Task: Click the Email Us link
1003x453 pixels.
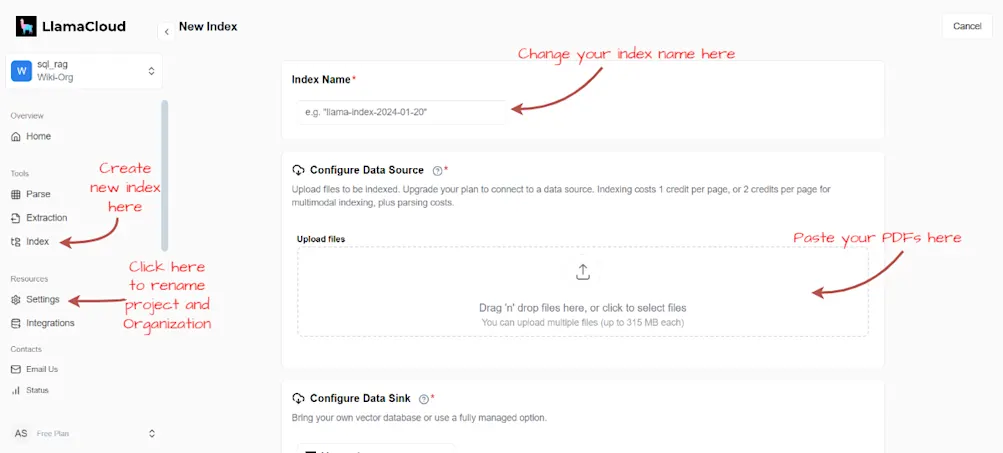Action: click(42, 369)
